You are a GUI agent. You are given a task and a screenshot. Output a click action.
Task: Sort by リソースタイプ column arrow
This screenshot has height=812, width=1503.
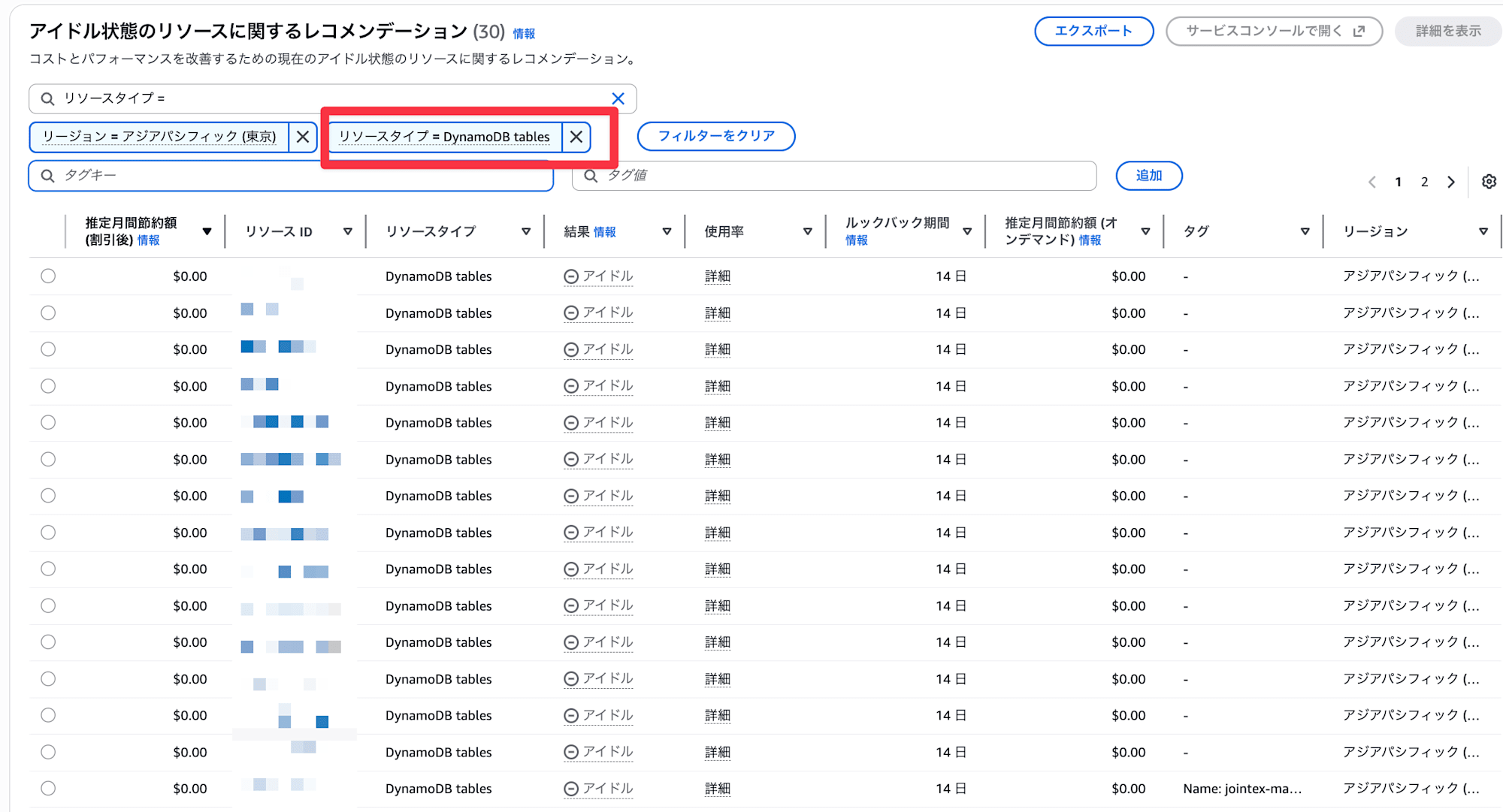click(526, 231)
